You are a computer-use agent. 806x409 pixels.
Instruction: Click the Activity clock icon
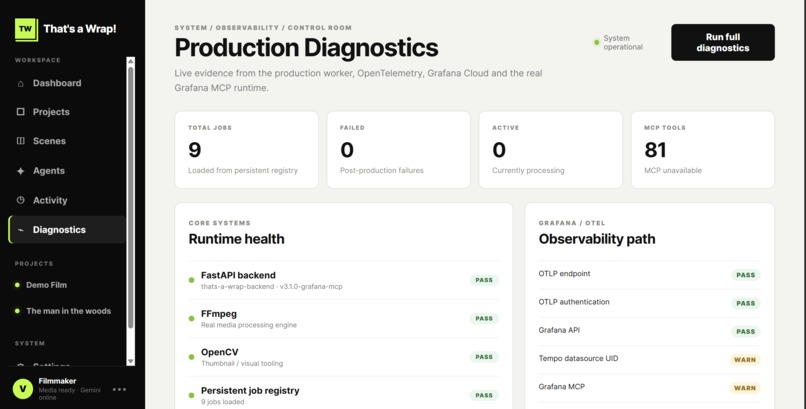pyautogui.click(x=21, y=200)
